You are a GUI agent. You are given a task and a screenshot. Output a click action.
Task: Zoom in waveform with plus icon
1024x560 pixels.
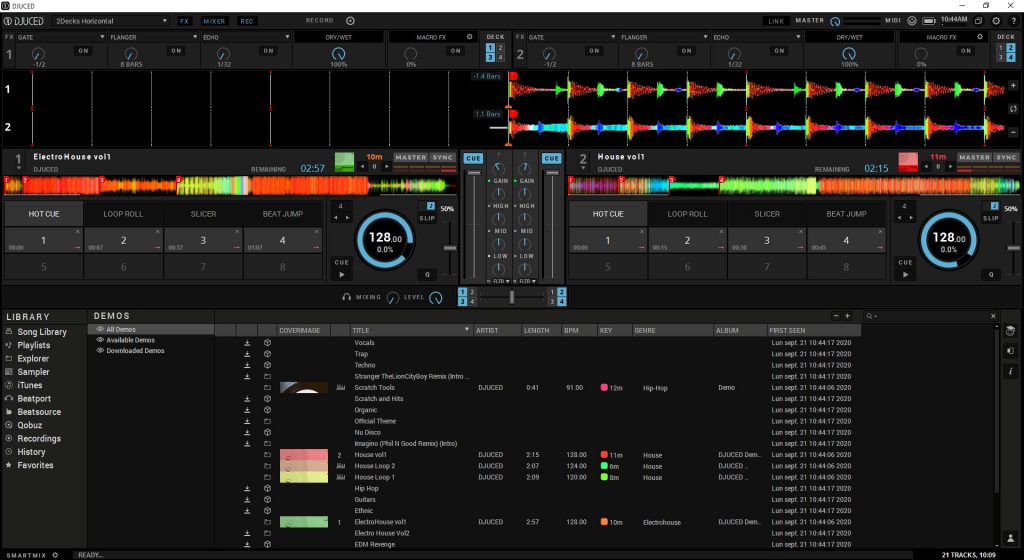click(1014, 86)
